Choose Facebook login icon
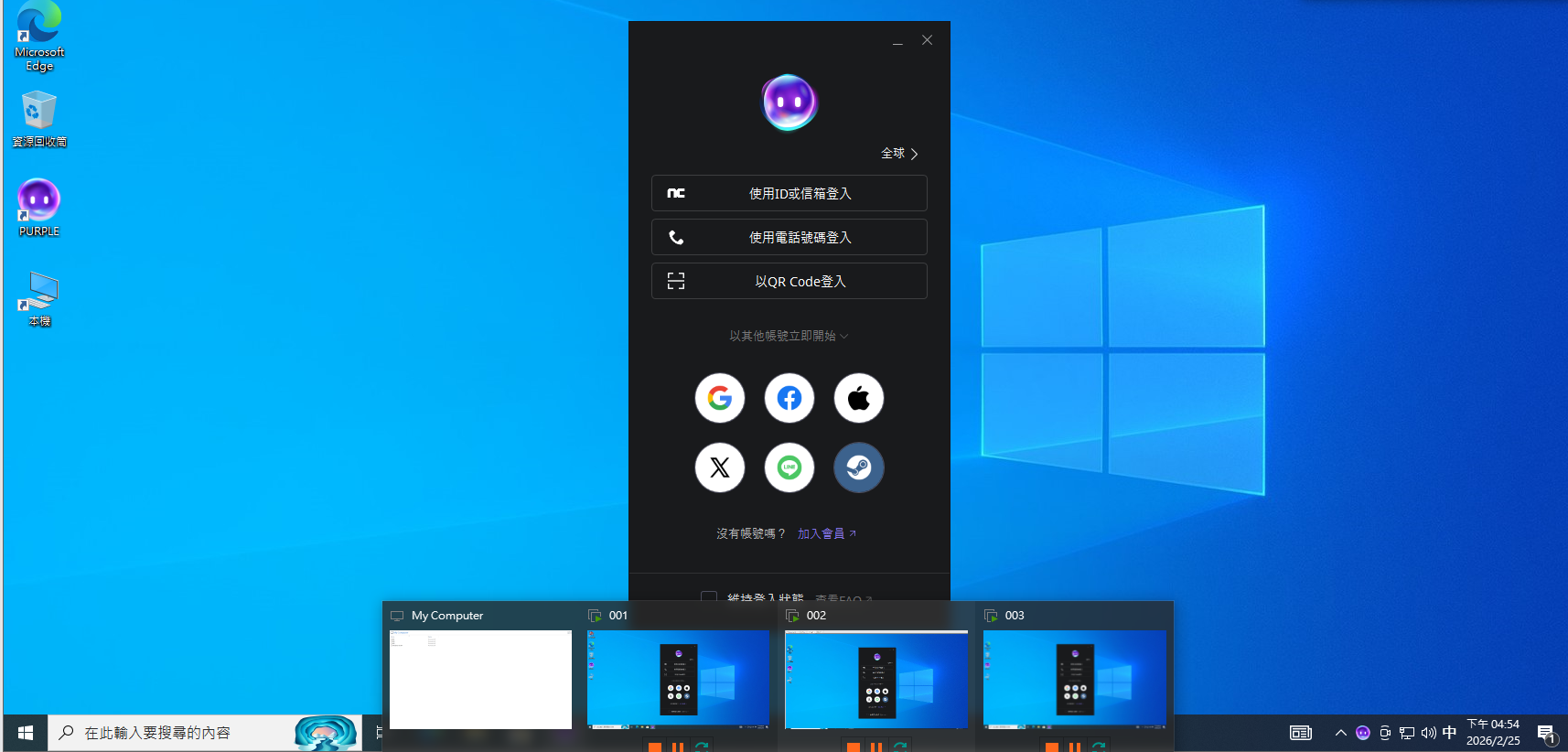Viewport: 1568px width, 752px height. coord(789,398)
